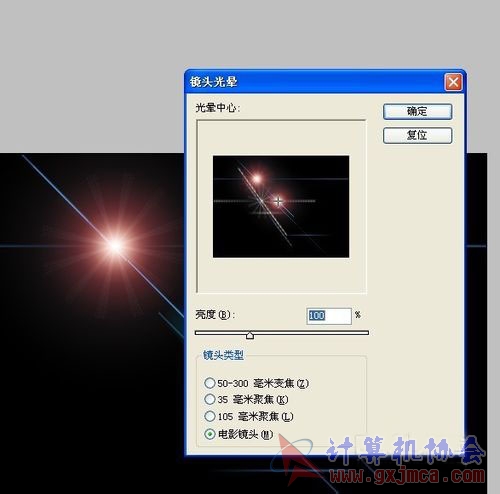This screenshot has width=500, height=494.
Task: Click the far right end of brightness slider track
Action: (x=367, y=333)
